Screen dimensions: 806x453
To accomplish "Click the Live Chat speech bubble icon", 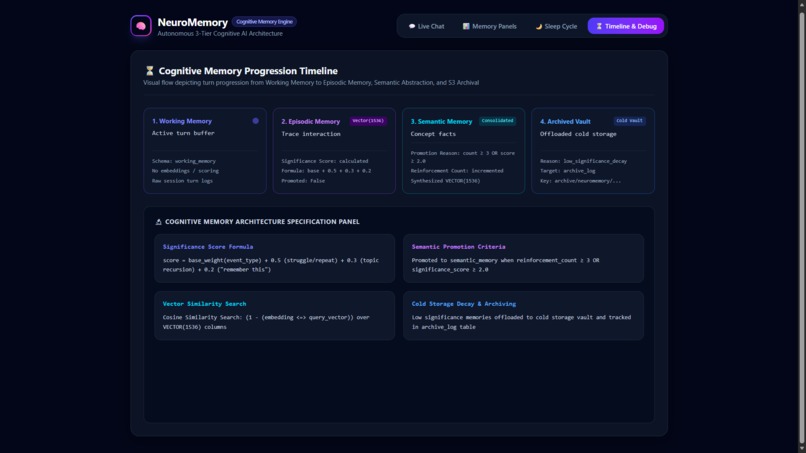I will 412,26.
